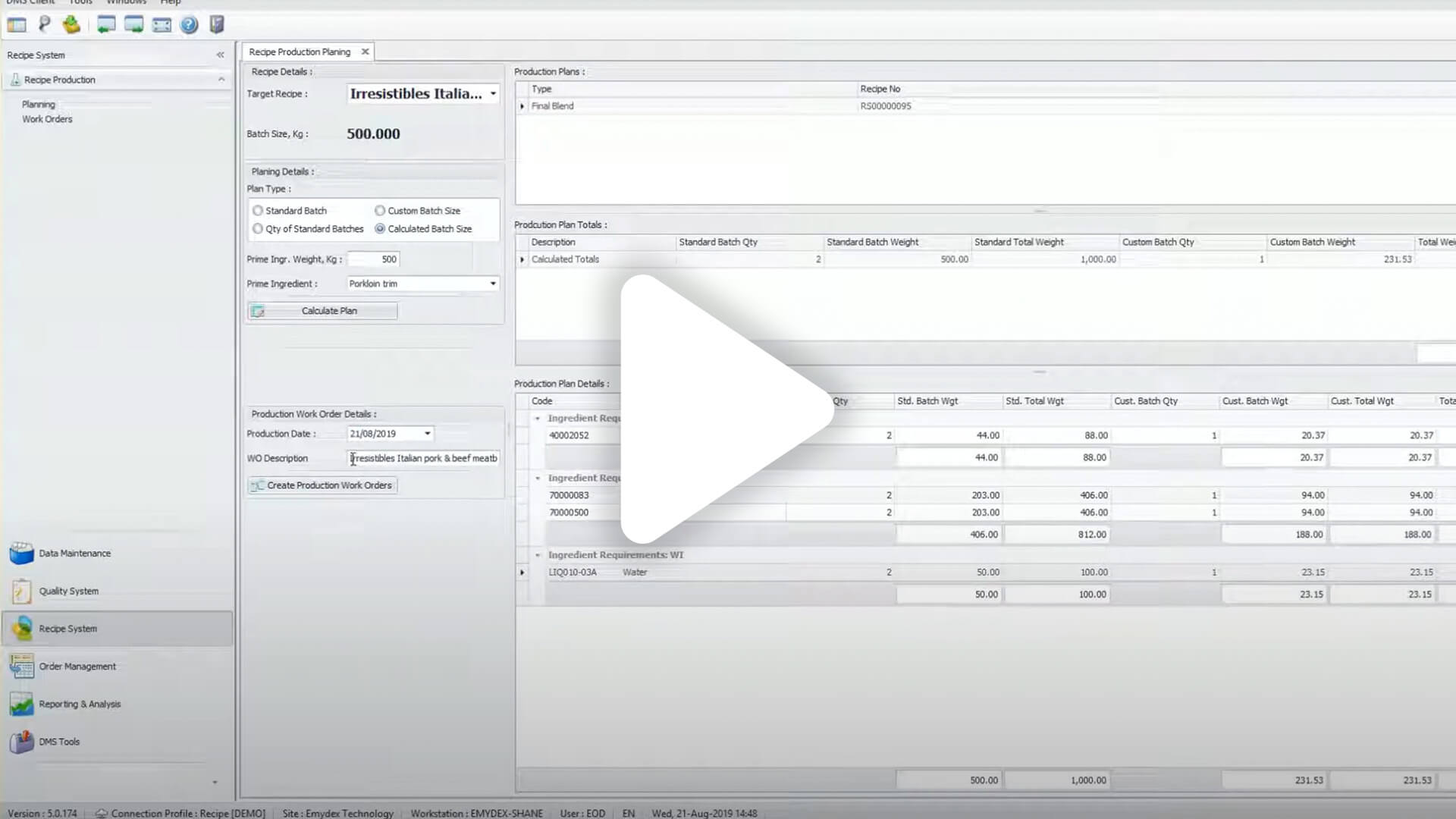Click Create Production Work Orders button
Screen dimensions: 1456x819
(x=322, y=485)
